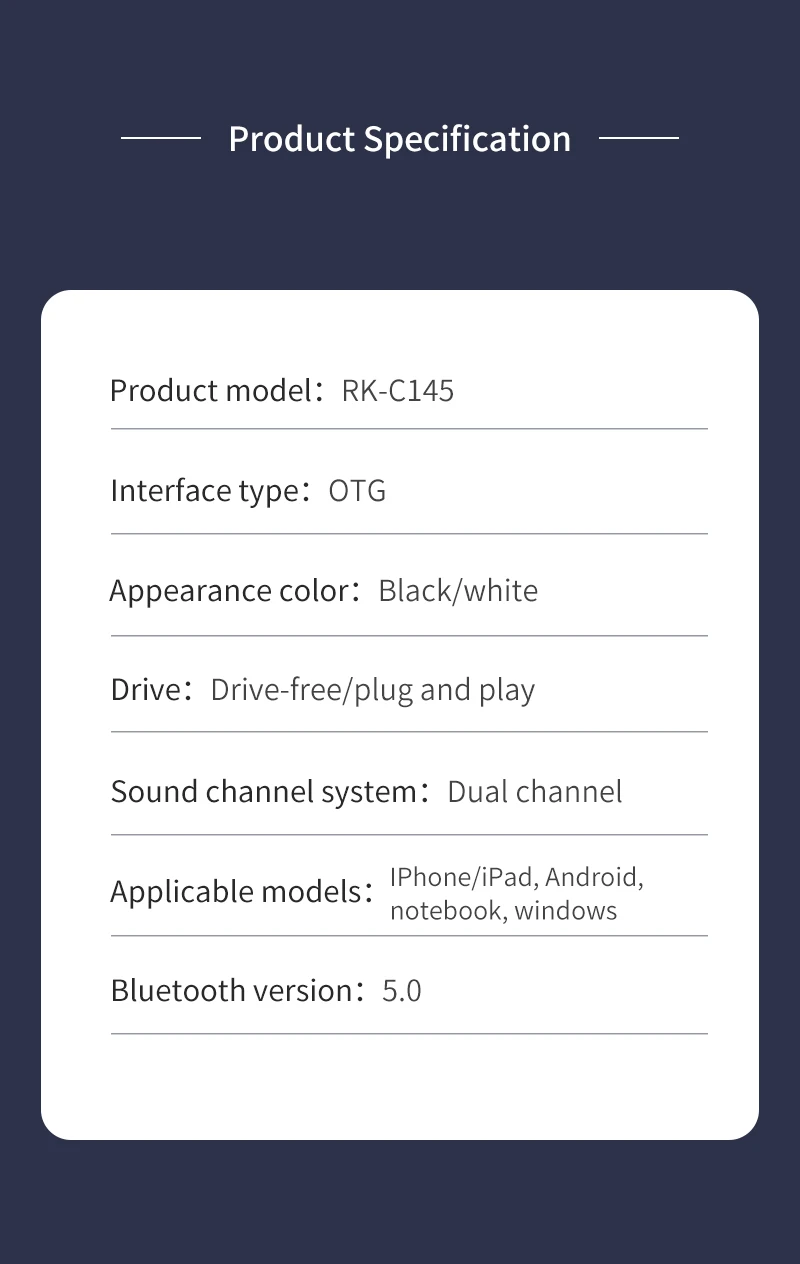
Task: Click the Appearance color label
Action: coord(228,591)
